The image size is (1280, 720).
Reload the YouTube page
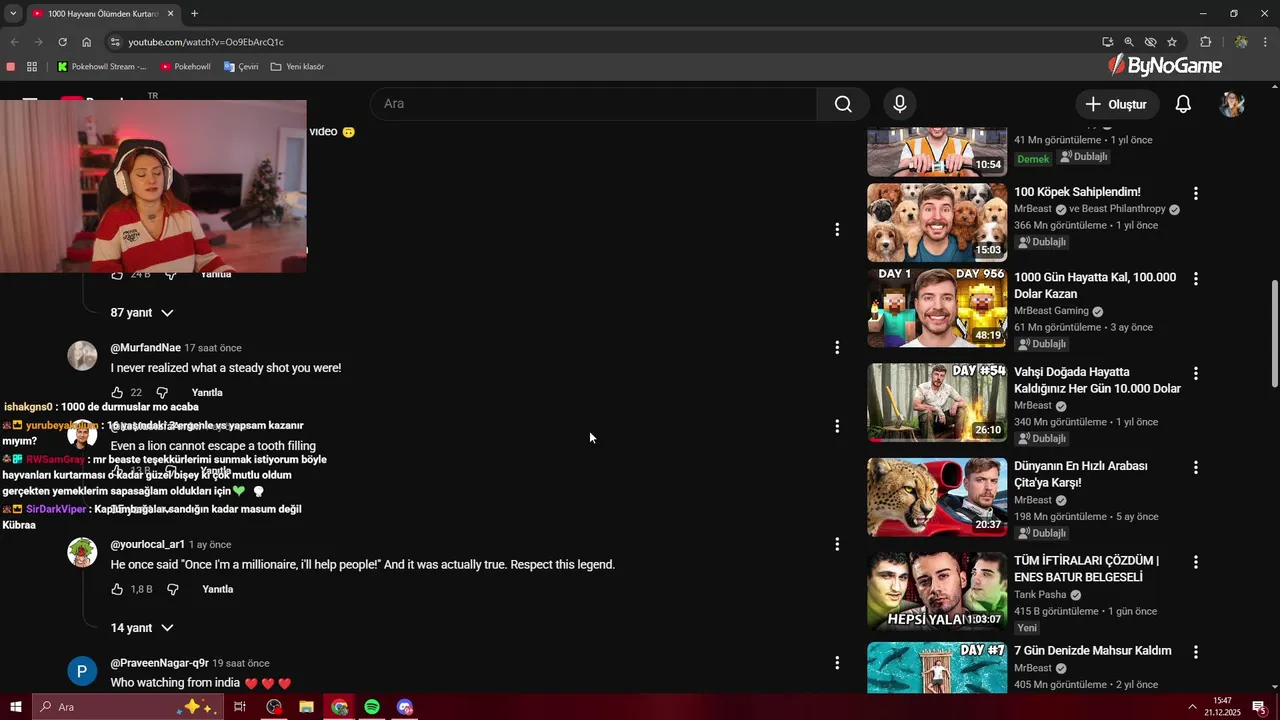pyautogui.click(x=62, y=42)
